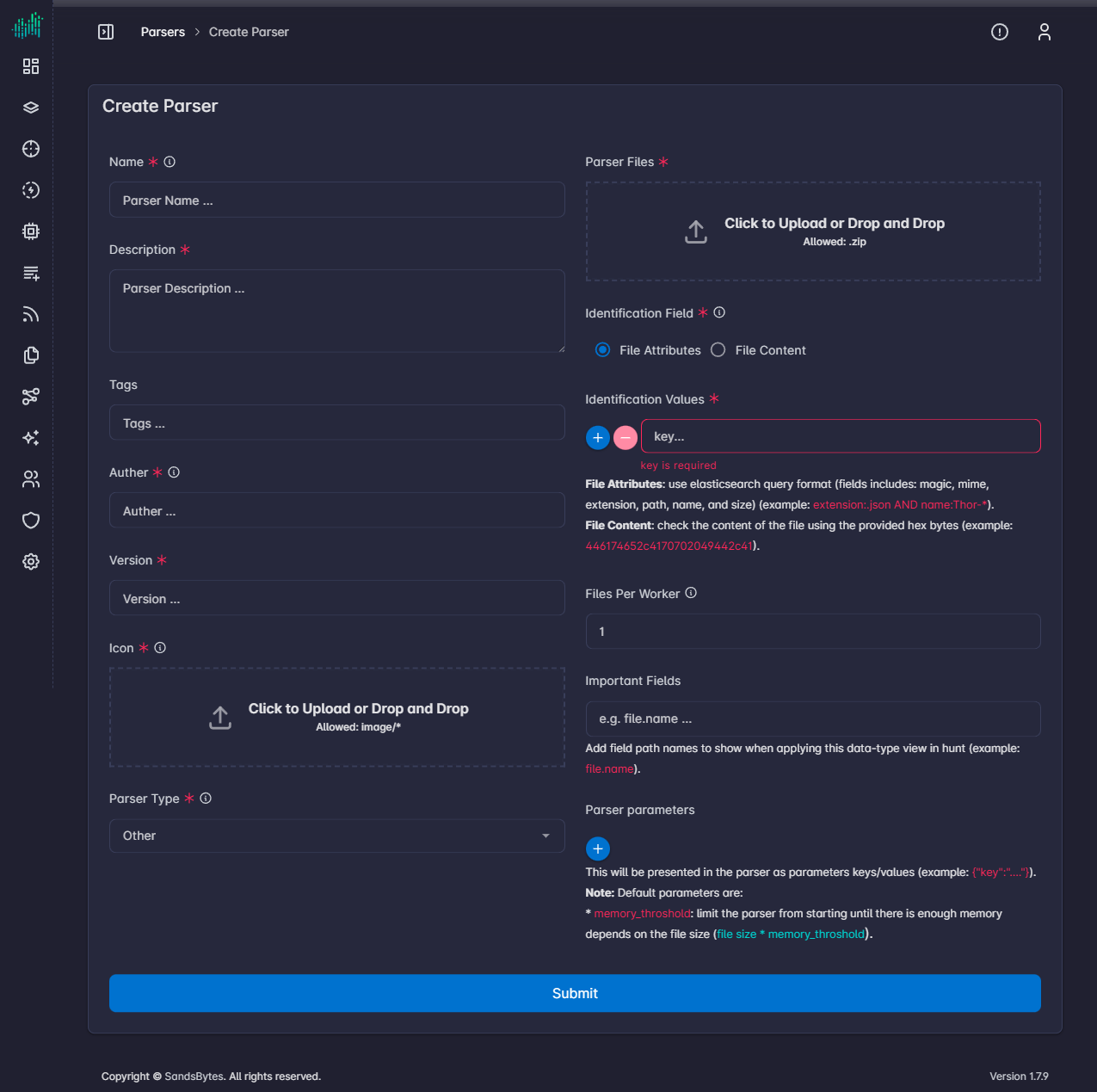Image resolution: width=1097 pixels, height=1092 pixels.
Task: Open the list-plus icon in sidebar
Action: tap(31, 273)
